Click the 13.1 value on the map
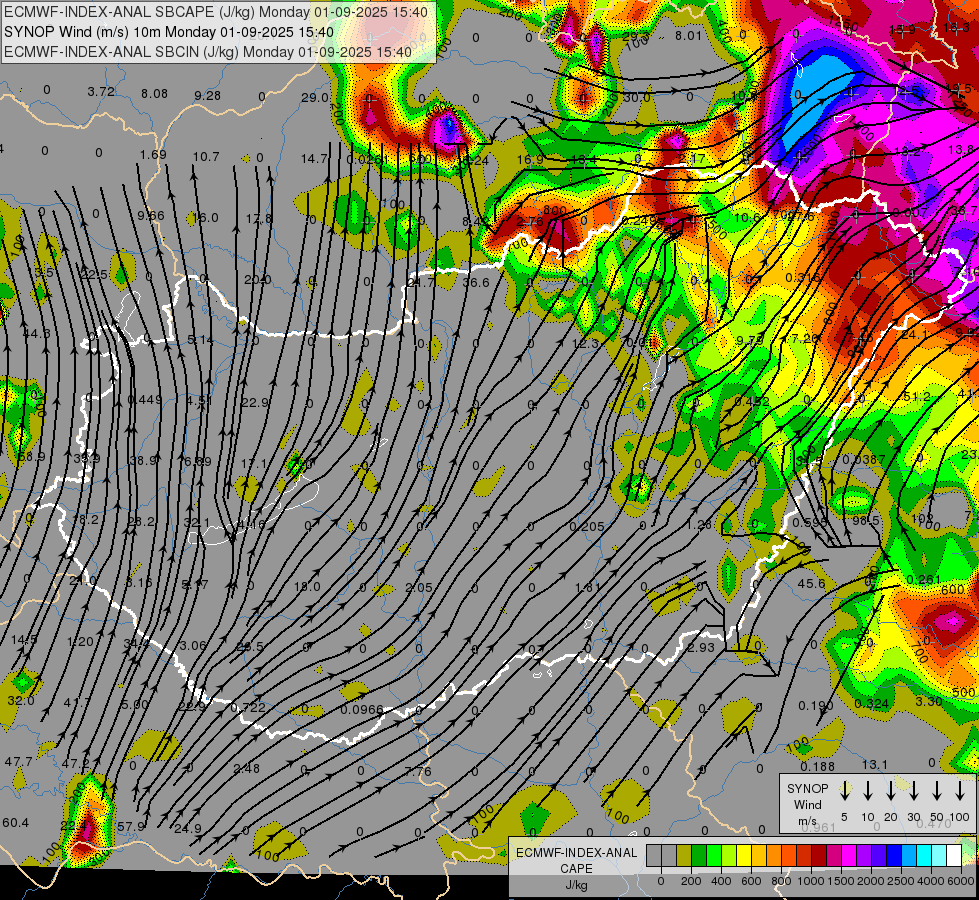Viewport: 979px width, 900px height. click(875, 764)
